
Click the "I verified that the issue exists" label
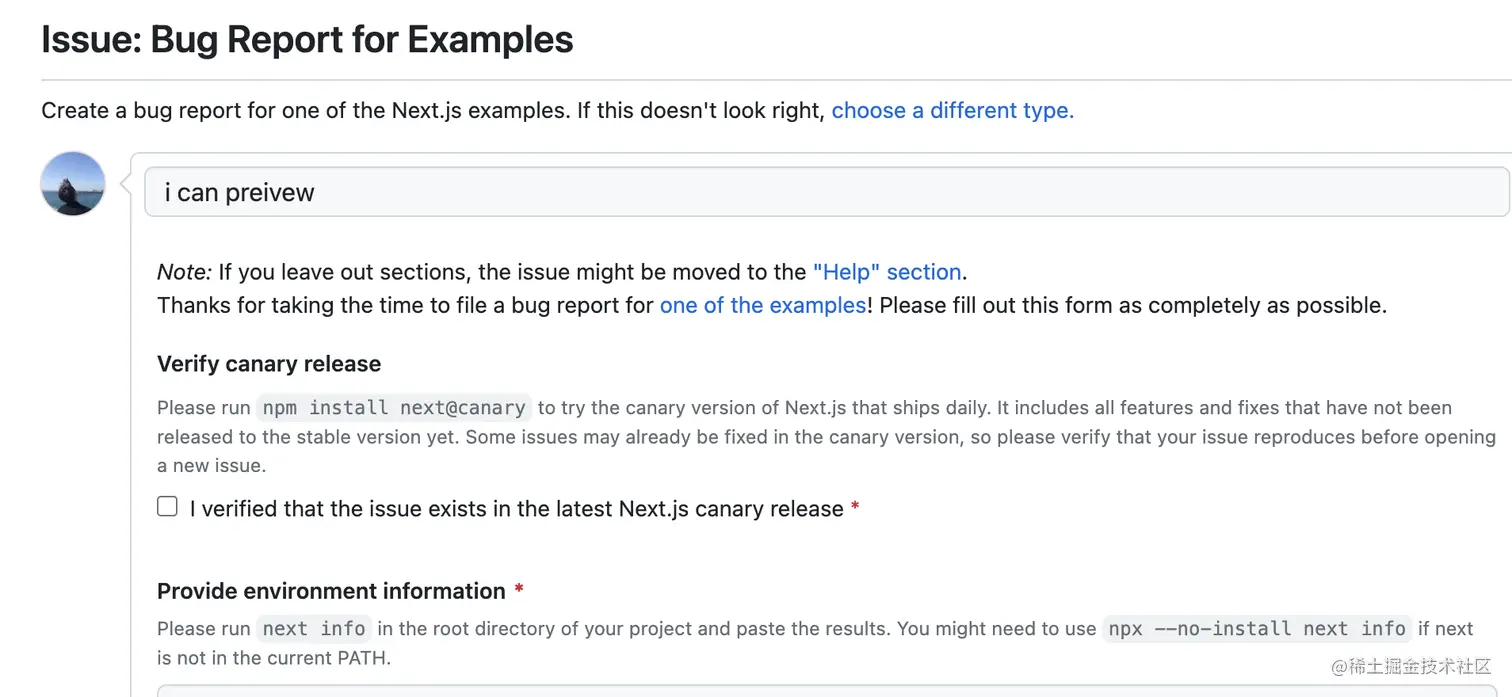coord(516,509)
